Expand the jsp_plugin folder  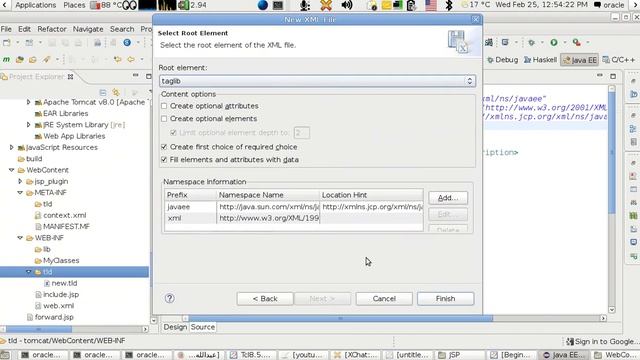pos(20,181)
